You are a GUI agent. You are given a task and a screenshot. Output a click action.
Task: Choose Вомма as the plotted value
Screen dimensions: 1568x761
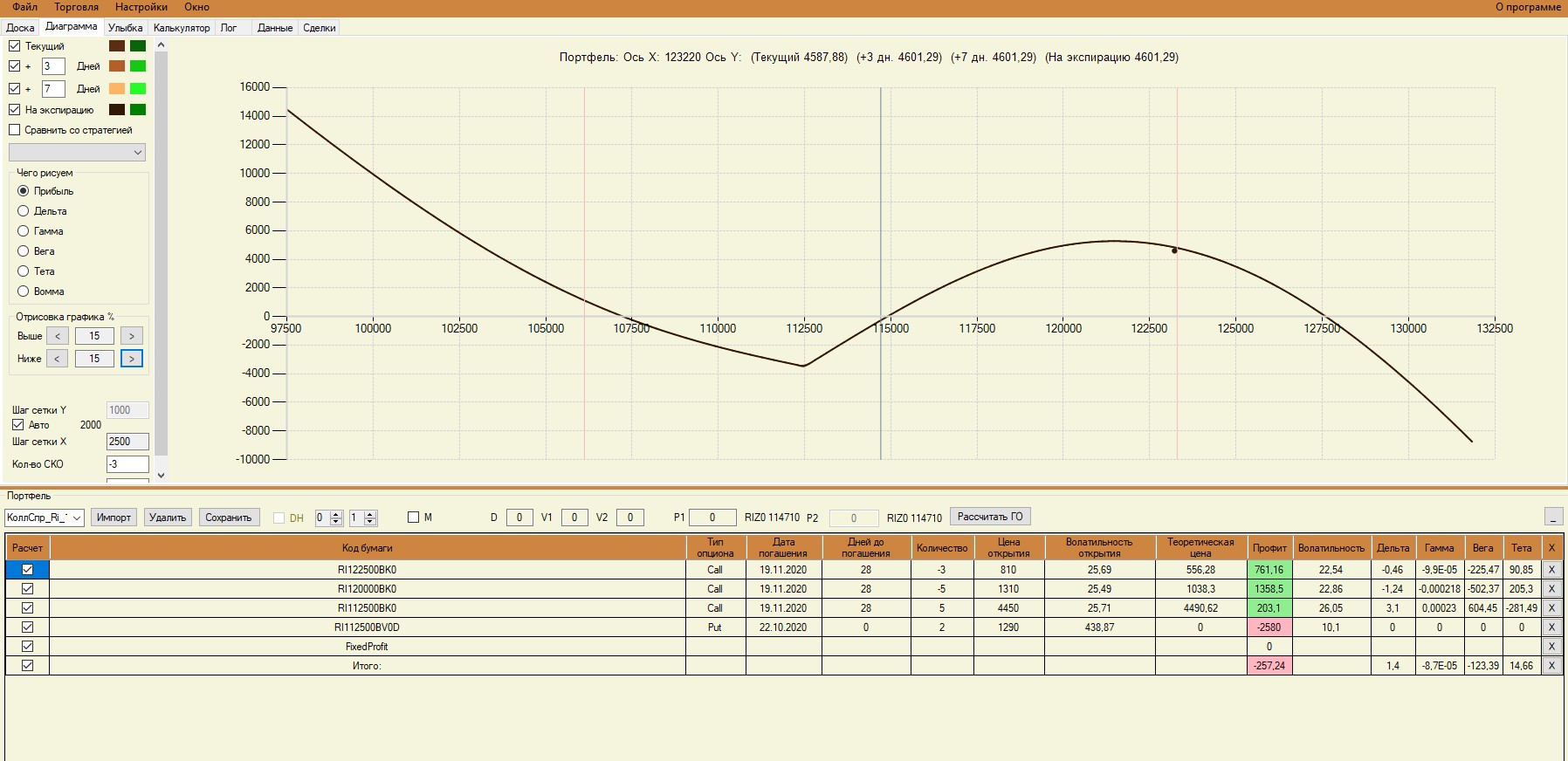(24, 291)
